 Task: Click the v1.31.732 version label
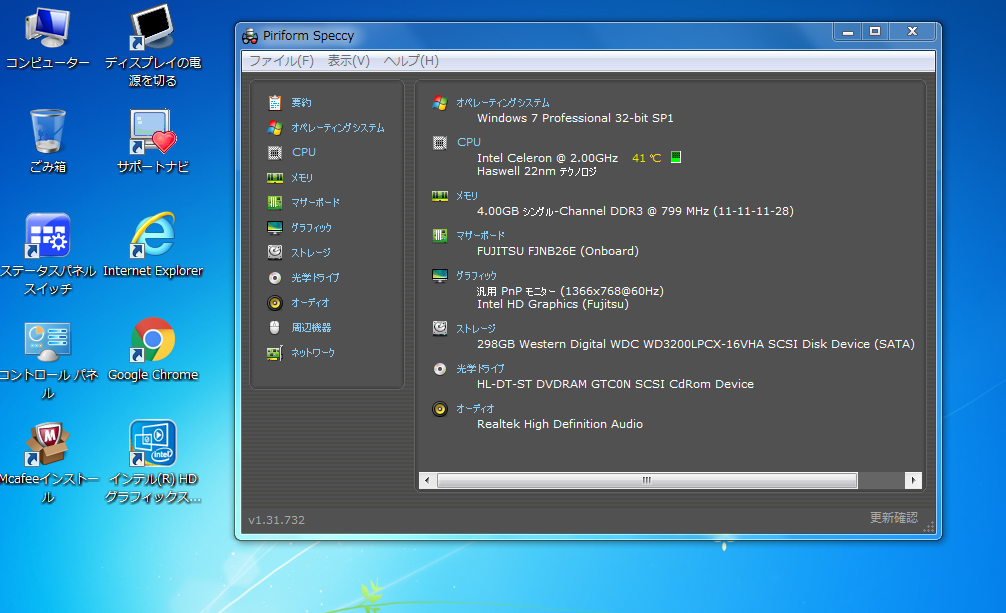(277, 520)
